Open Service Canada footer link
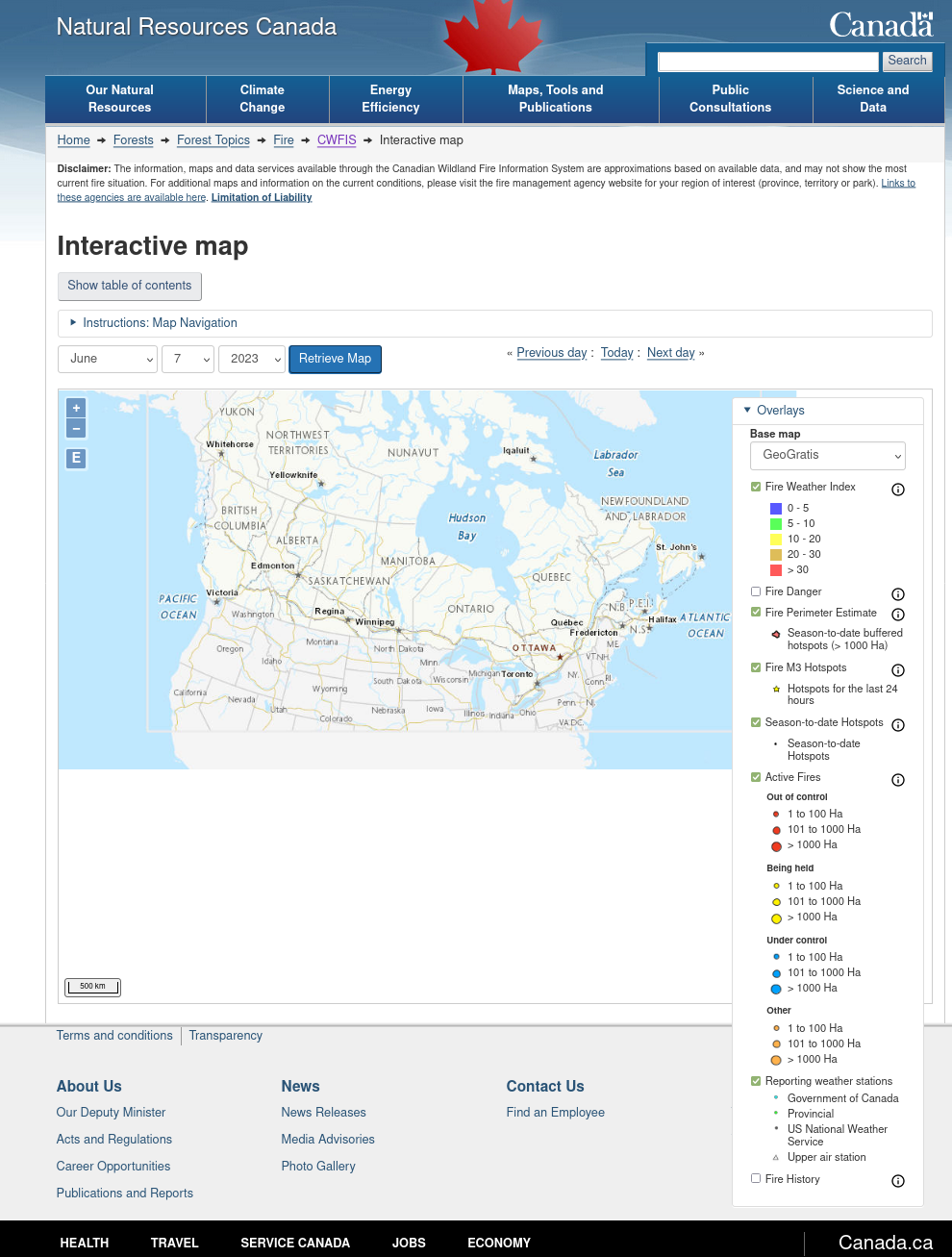The width and height of the screenshot is (952, 1257). click(x=295, y=1244)
